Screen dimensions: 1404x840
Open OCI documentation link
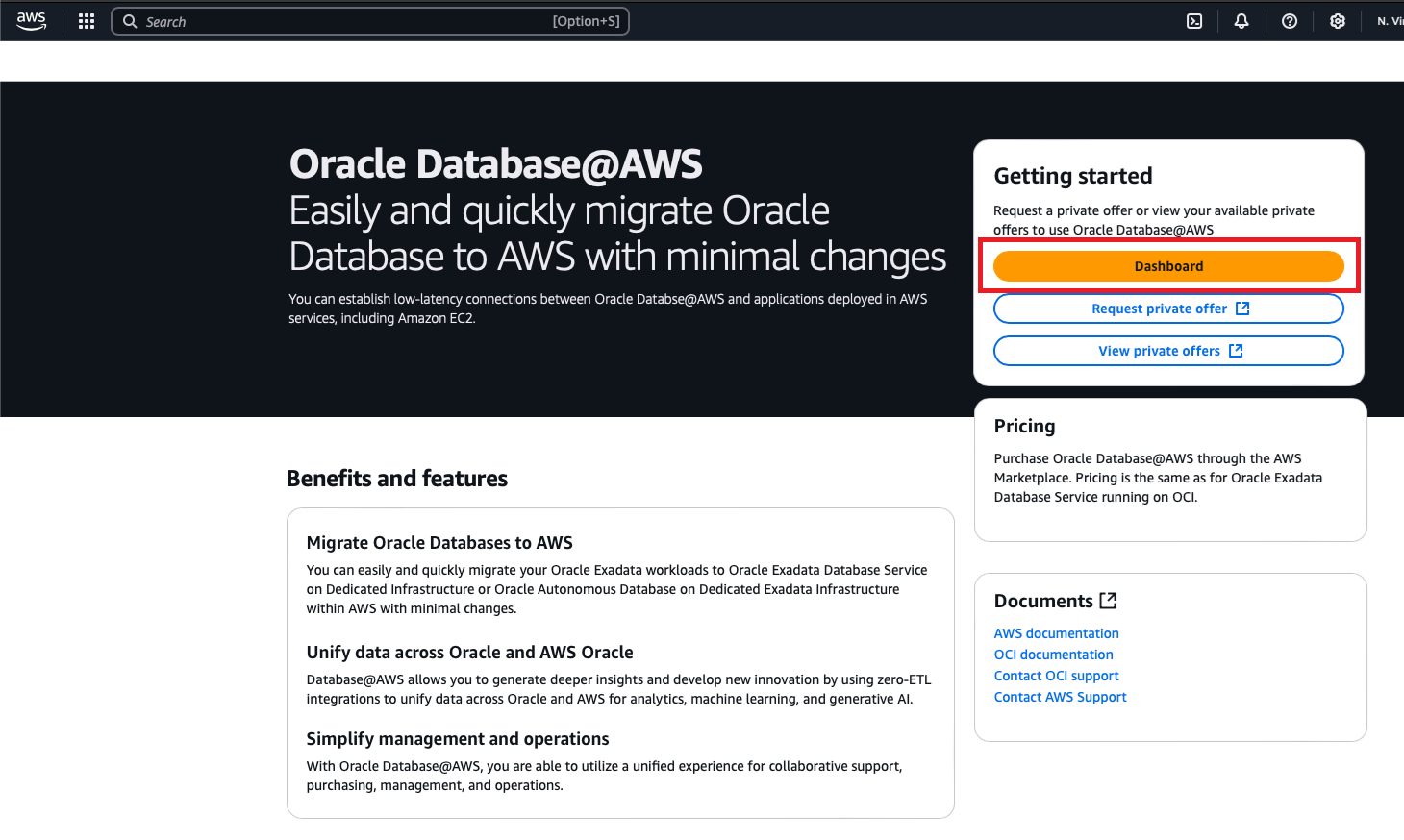coord(1053,654)
